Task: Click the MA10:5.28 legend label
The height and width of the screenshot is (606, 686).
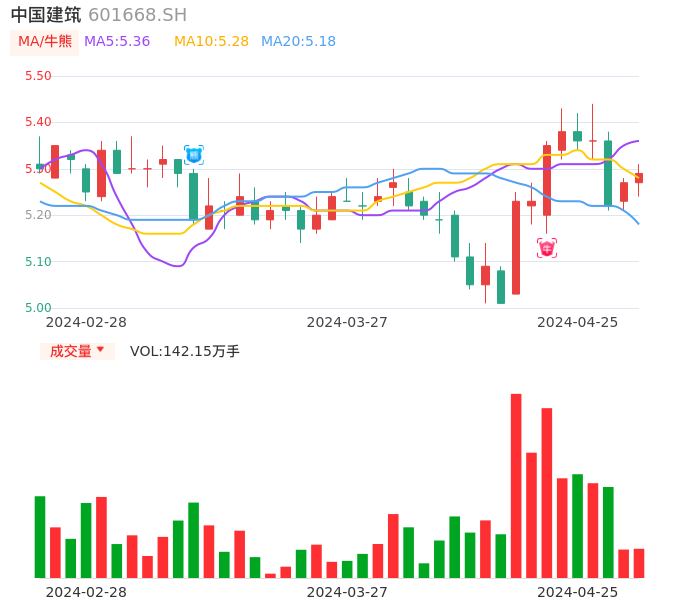Action: tap(211, 42)
